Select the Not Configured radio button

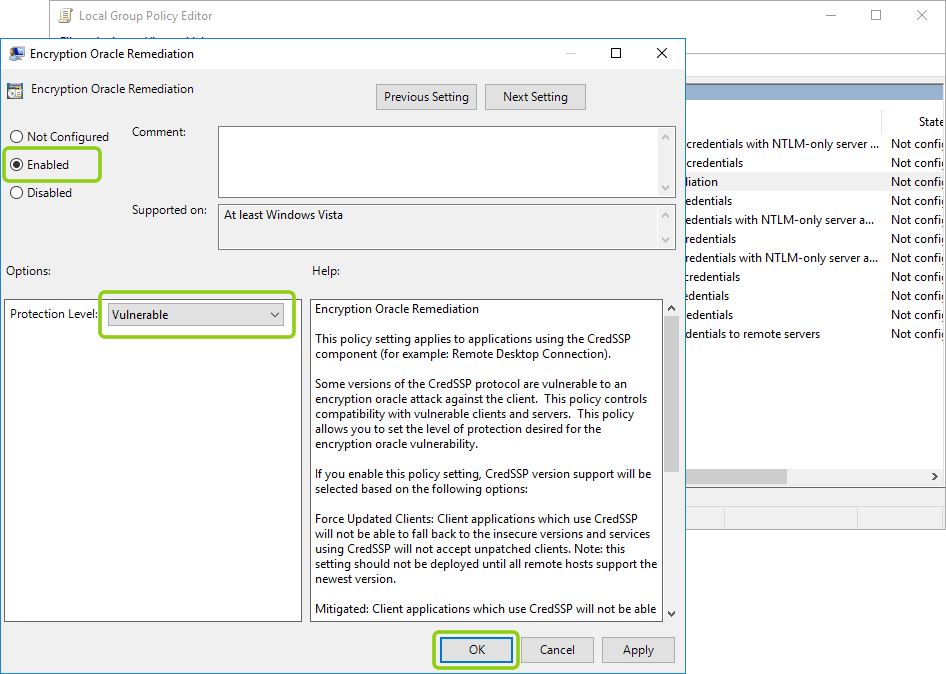coord(16,137)
